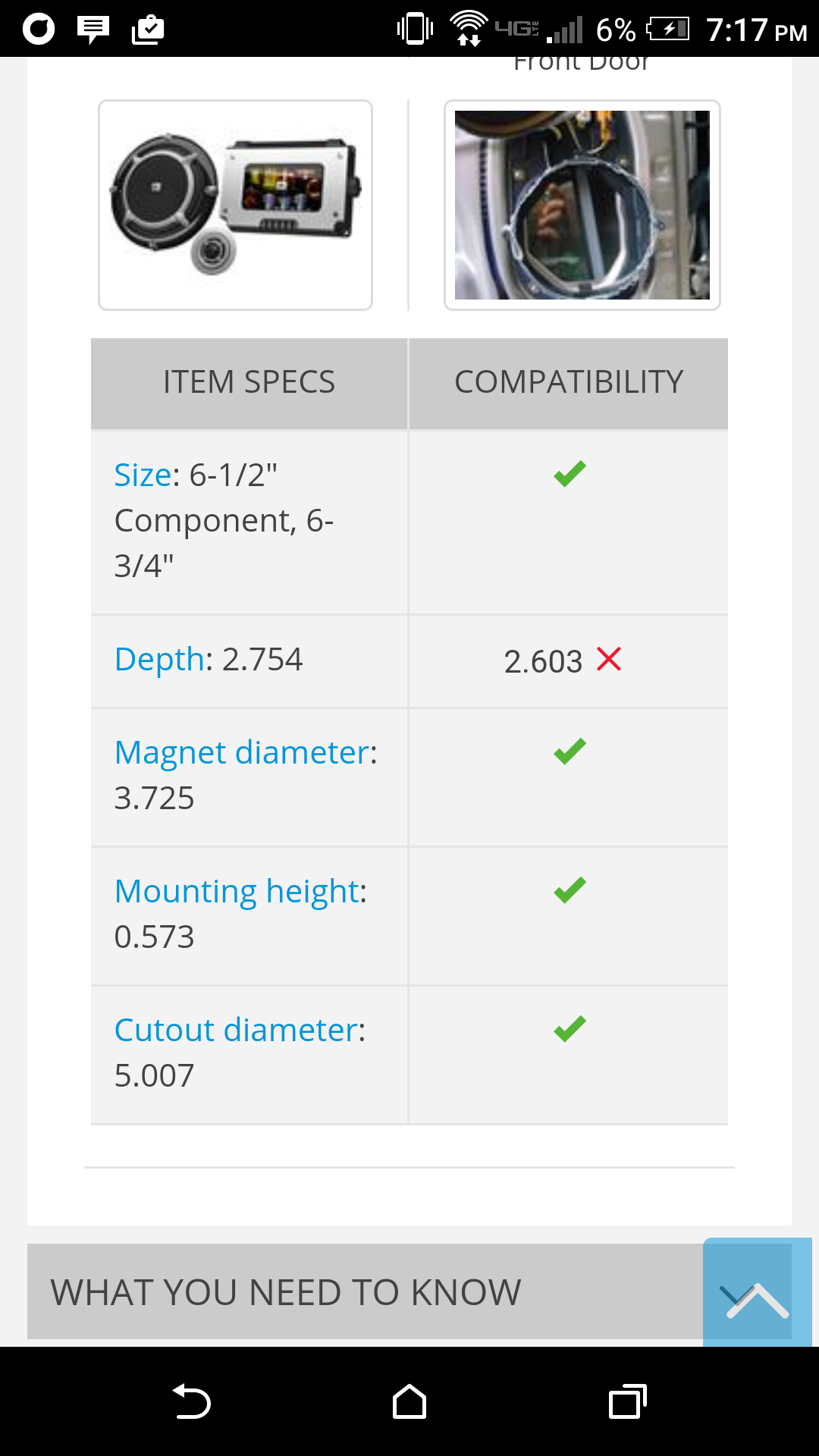819x1456 pixels.
Task: Select the Item Specs column header
Action: point(249,383)
